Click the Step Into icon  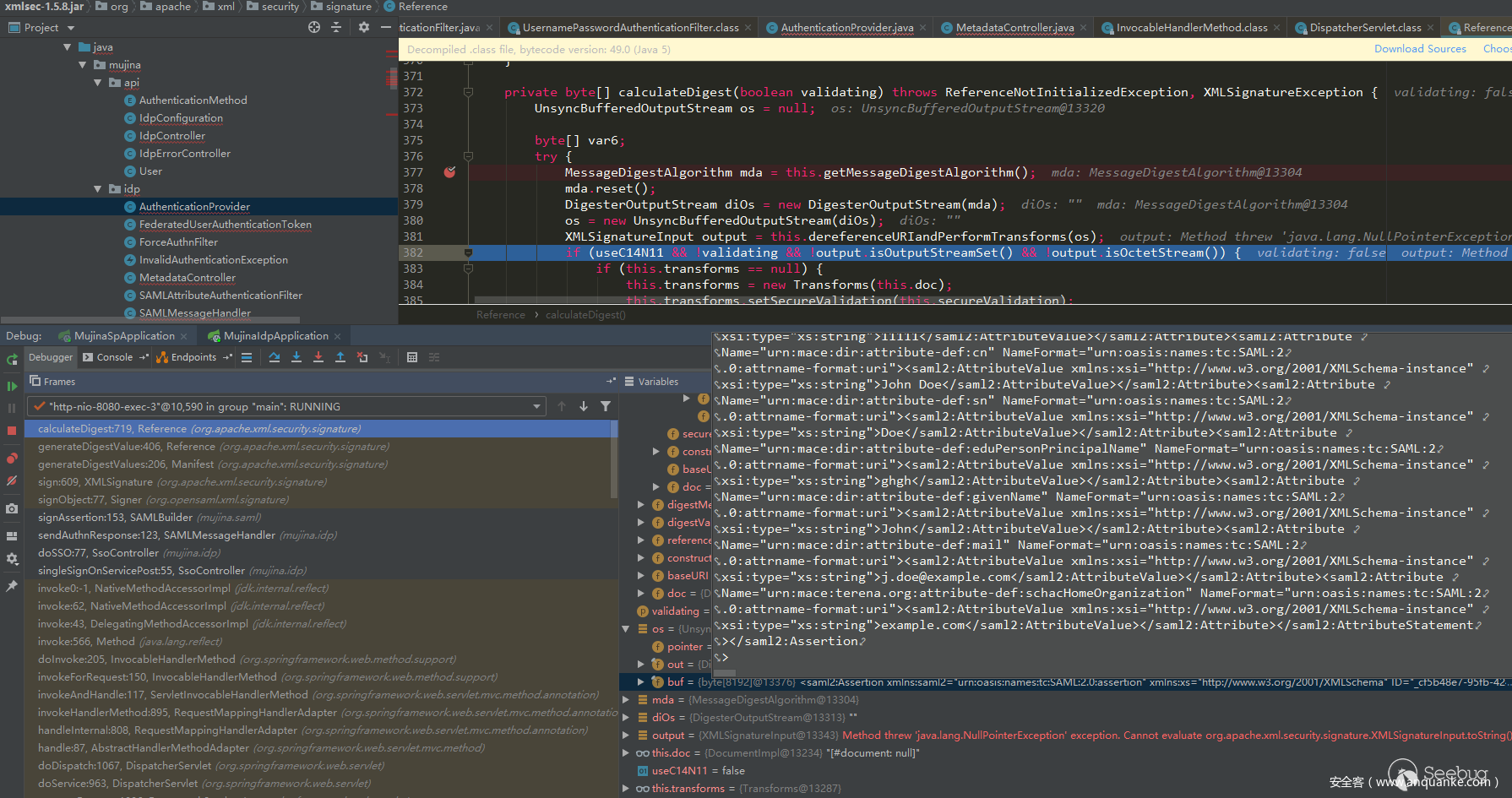pyautogui.click(x=296, y=357)
